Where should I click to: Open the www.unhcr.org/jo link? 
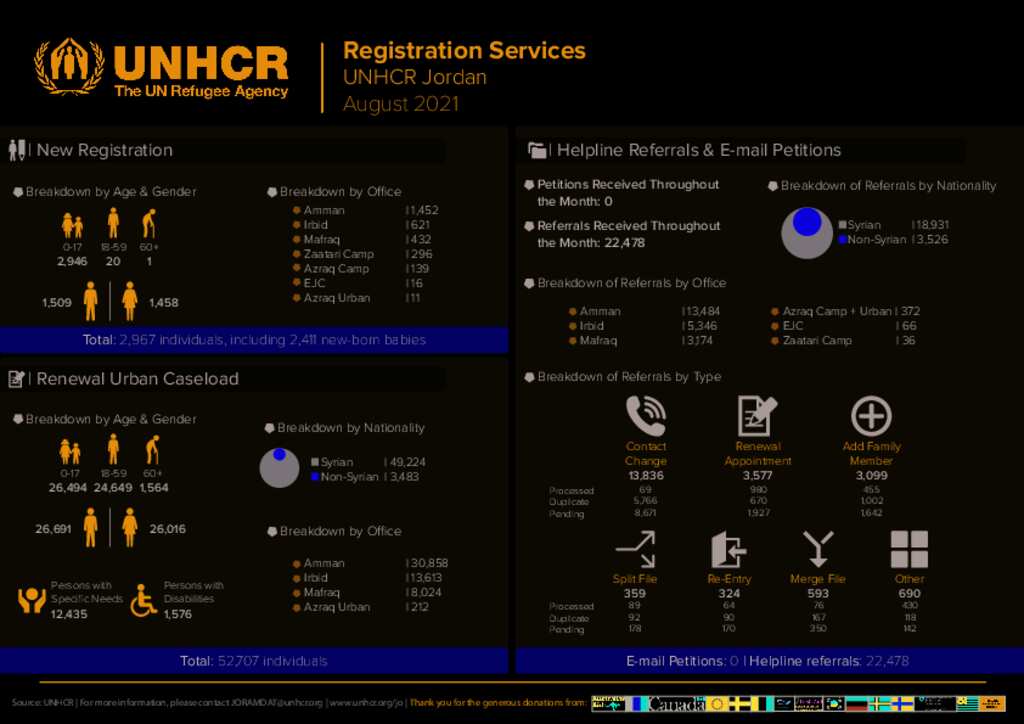pyautogui.click(x=366, y=703)
